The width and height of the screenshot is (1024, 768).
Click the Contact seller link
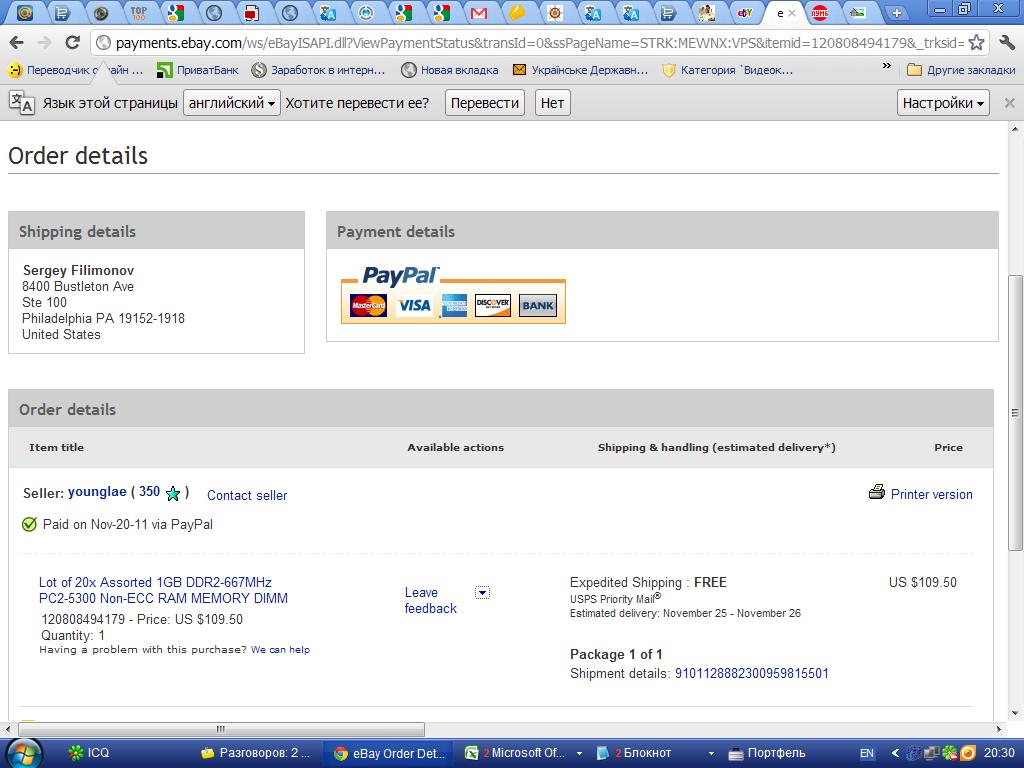click(x=247, y=495)
